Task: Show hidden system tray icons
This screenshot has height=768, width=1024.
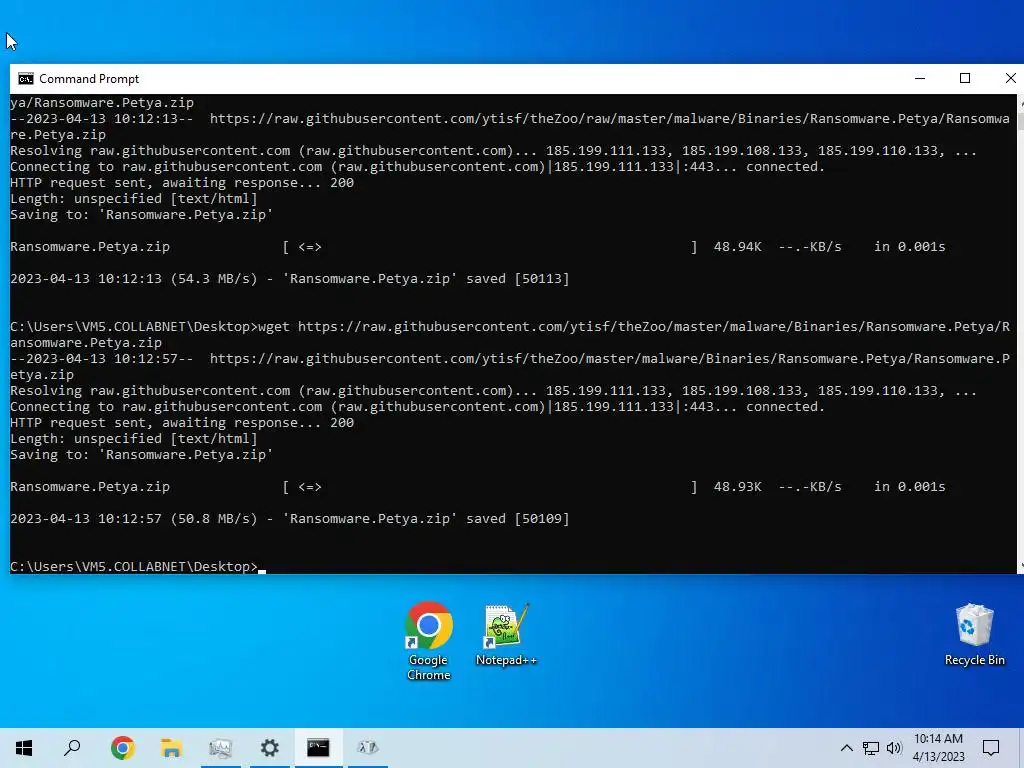Action: point(846,748)
